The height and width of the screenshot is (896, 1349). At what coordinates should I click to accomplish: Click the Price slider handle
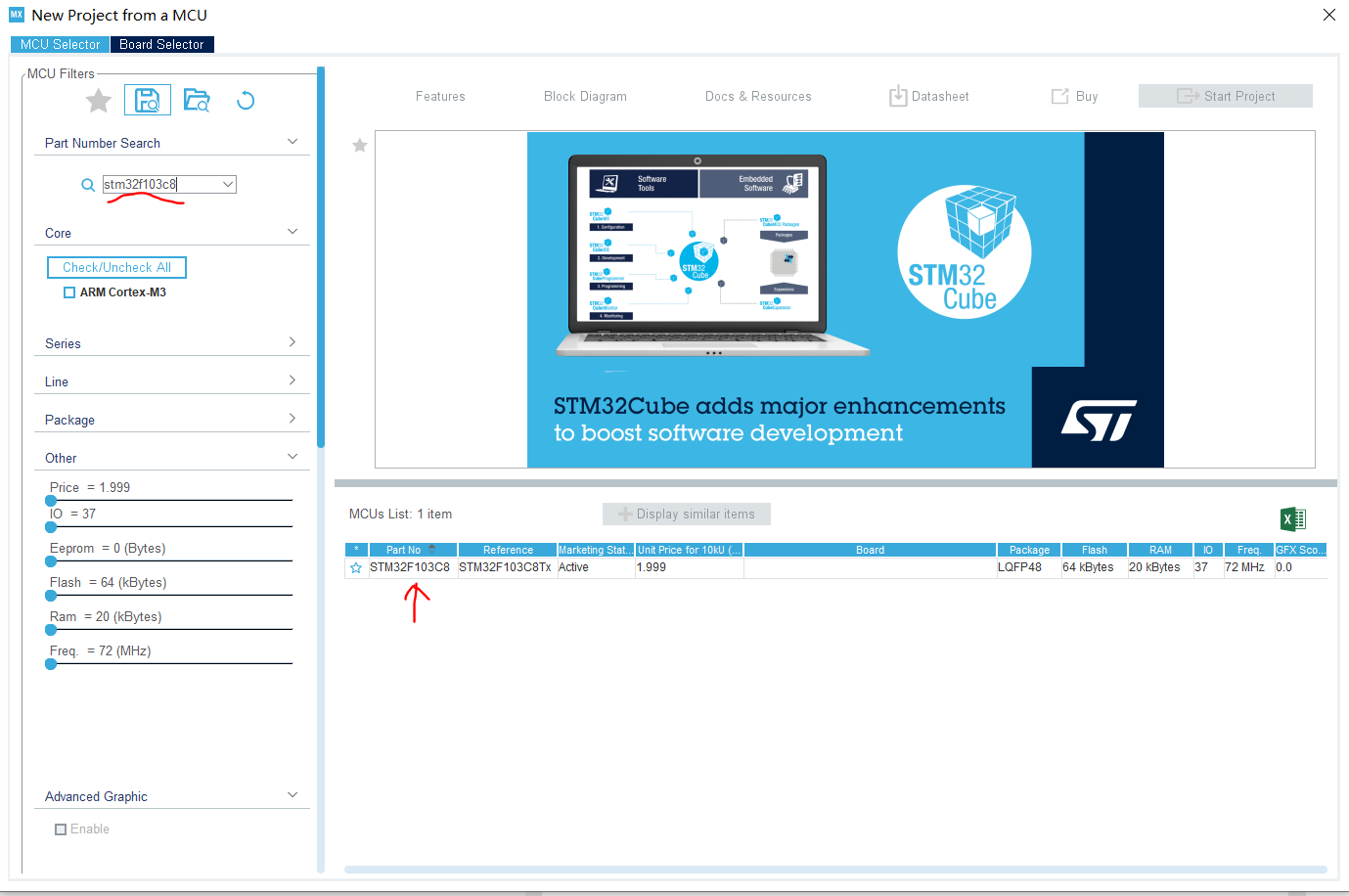point(51,501)
